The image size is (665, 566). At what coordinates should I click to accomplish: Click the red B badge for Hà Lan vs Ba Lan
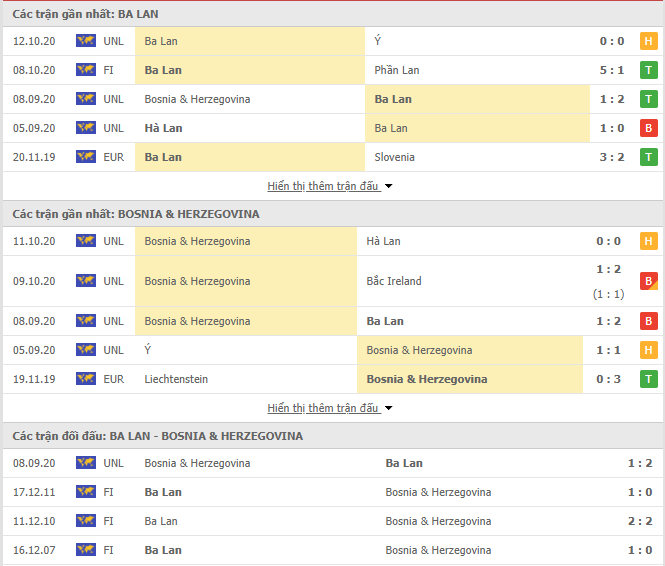648,128
